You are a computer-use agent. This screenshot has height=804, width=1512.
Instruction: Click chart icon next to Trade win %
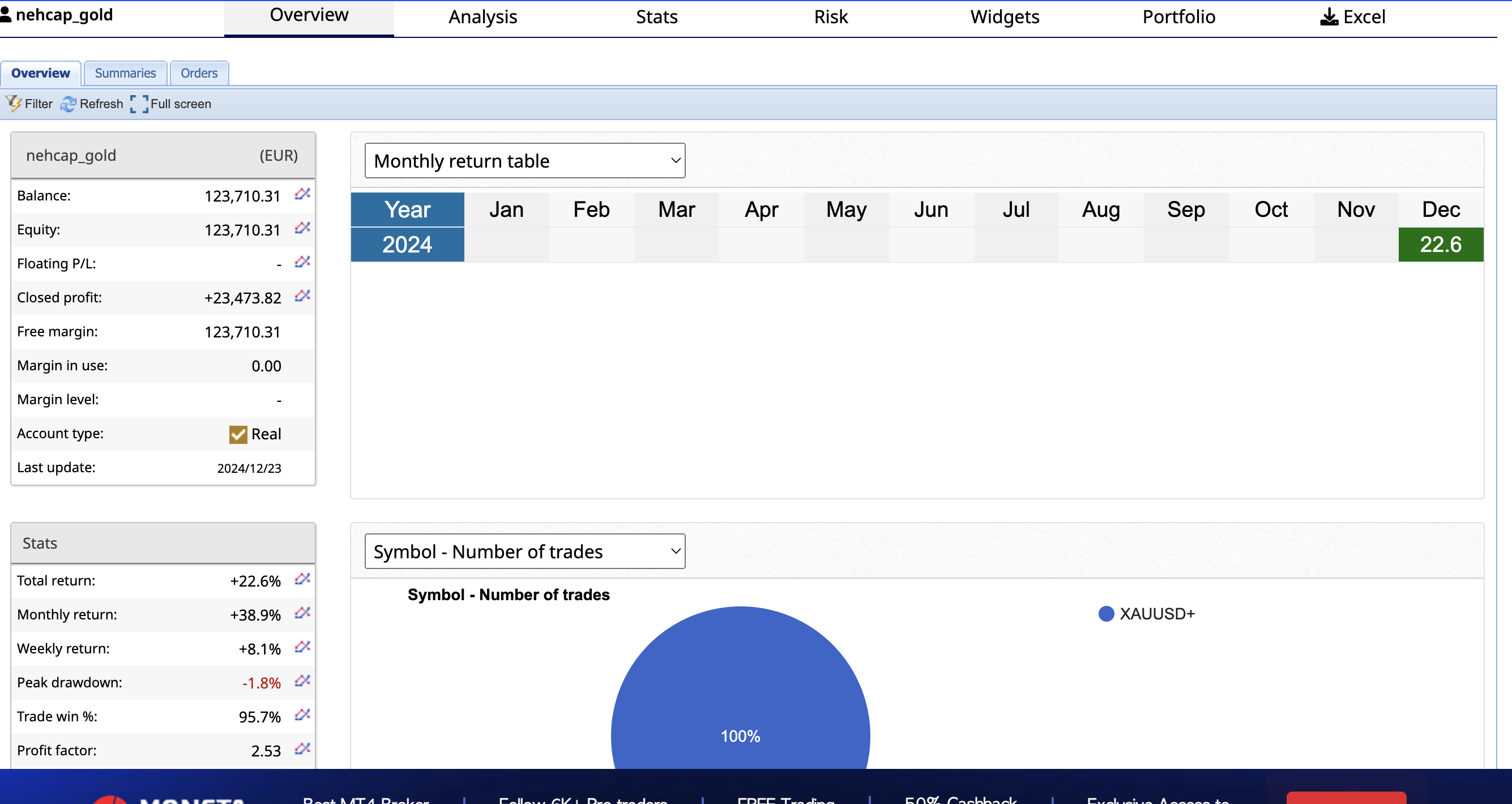click(302, 715)
